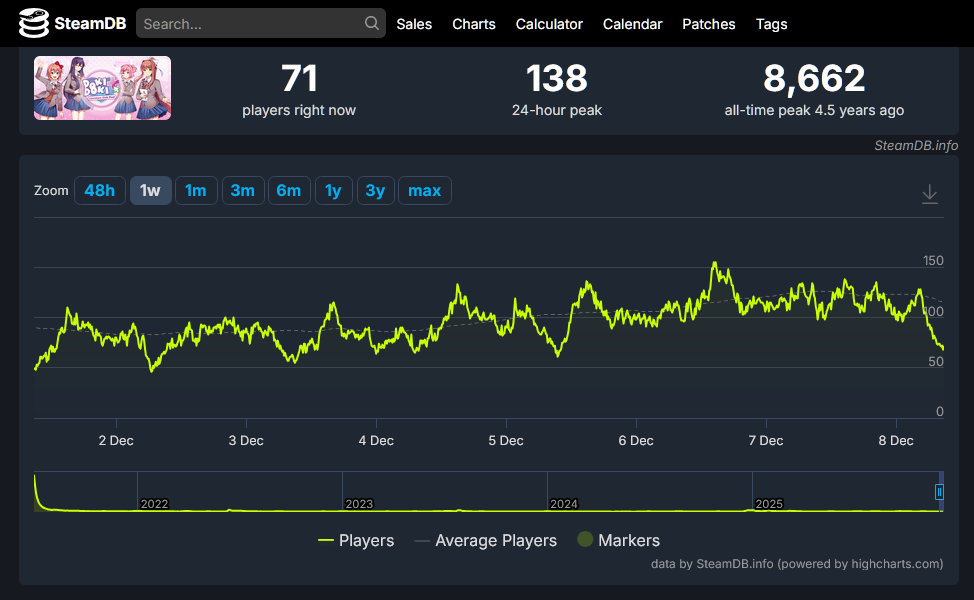This screenshot has height=600, width=974.
Task: Click the '2 Dec' axis label
Action: [116, 440]
